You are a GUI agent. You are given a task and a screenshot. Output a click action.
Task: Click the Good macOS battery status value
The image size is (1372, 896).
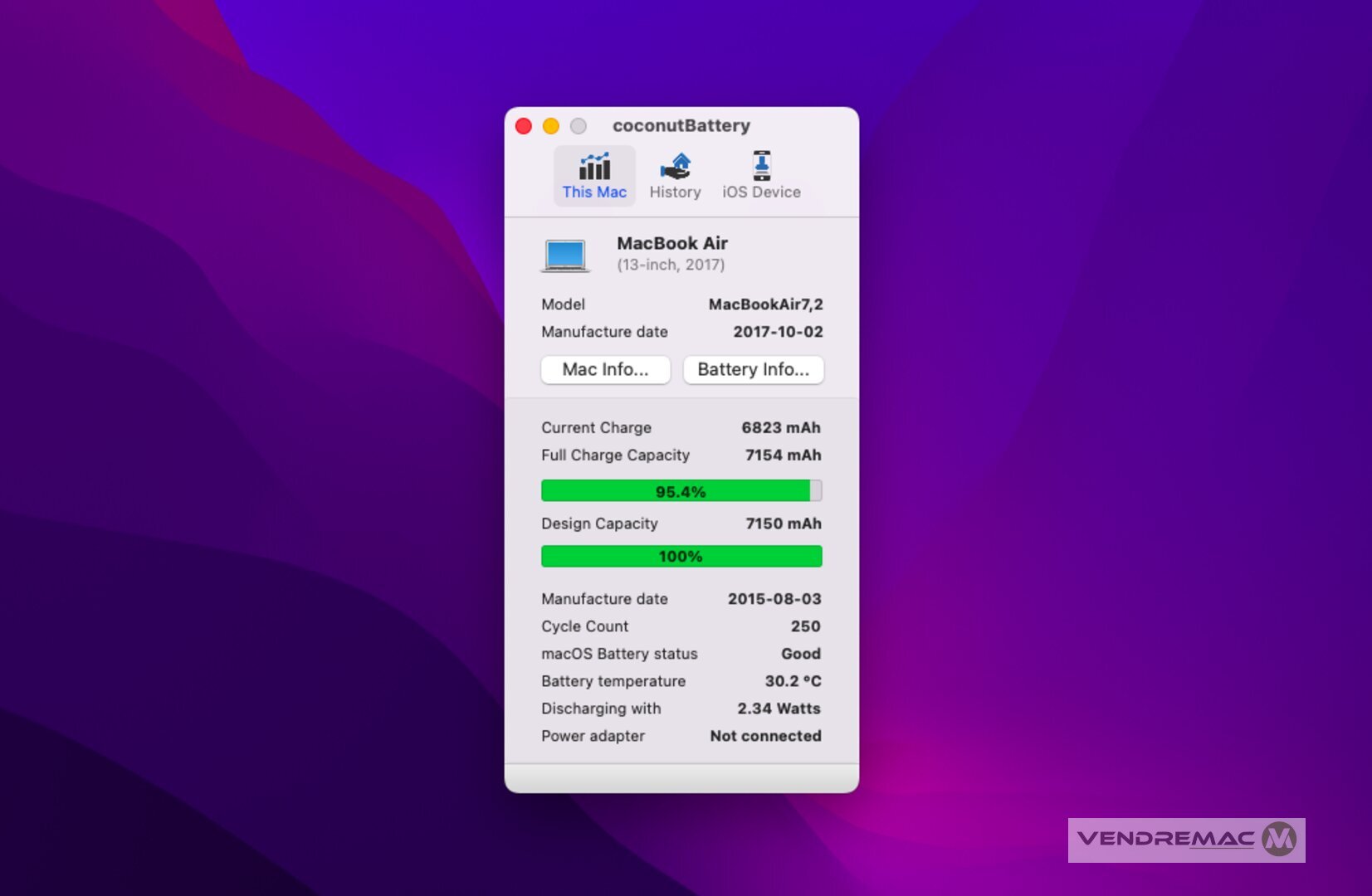[x=800, y=654]
